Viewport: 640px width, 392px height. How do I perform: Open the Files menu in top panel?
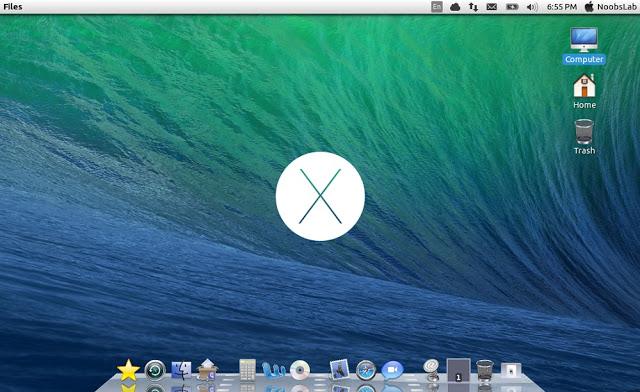pyautogui.click(x=13, y=7)
